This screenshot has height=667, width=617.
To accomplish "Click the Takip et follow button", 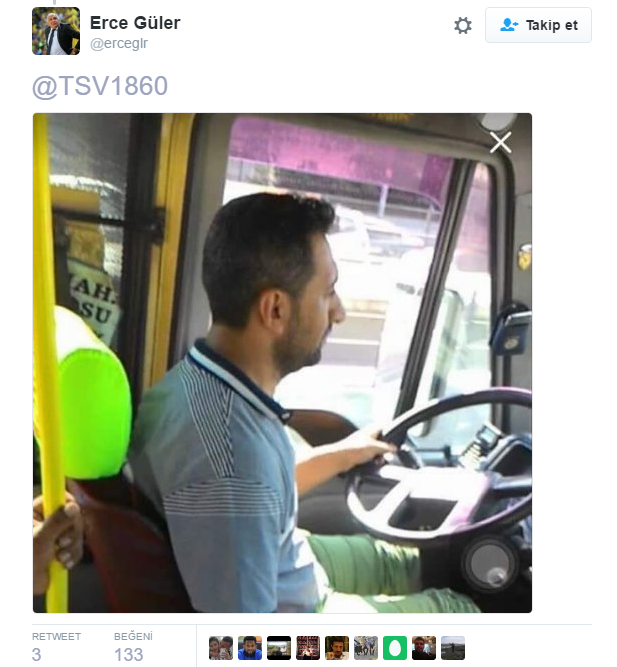I will (538, 25).
